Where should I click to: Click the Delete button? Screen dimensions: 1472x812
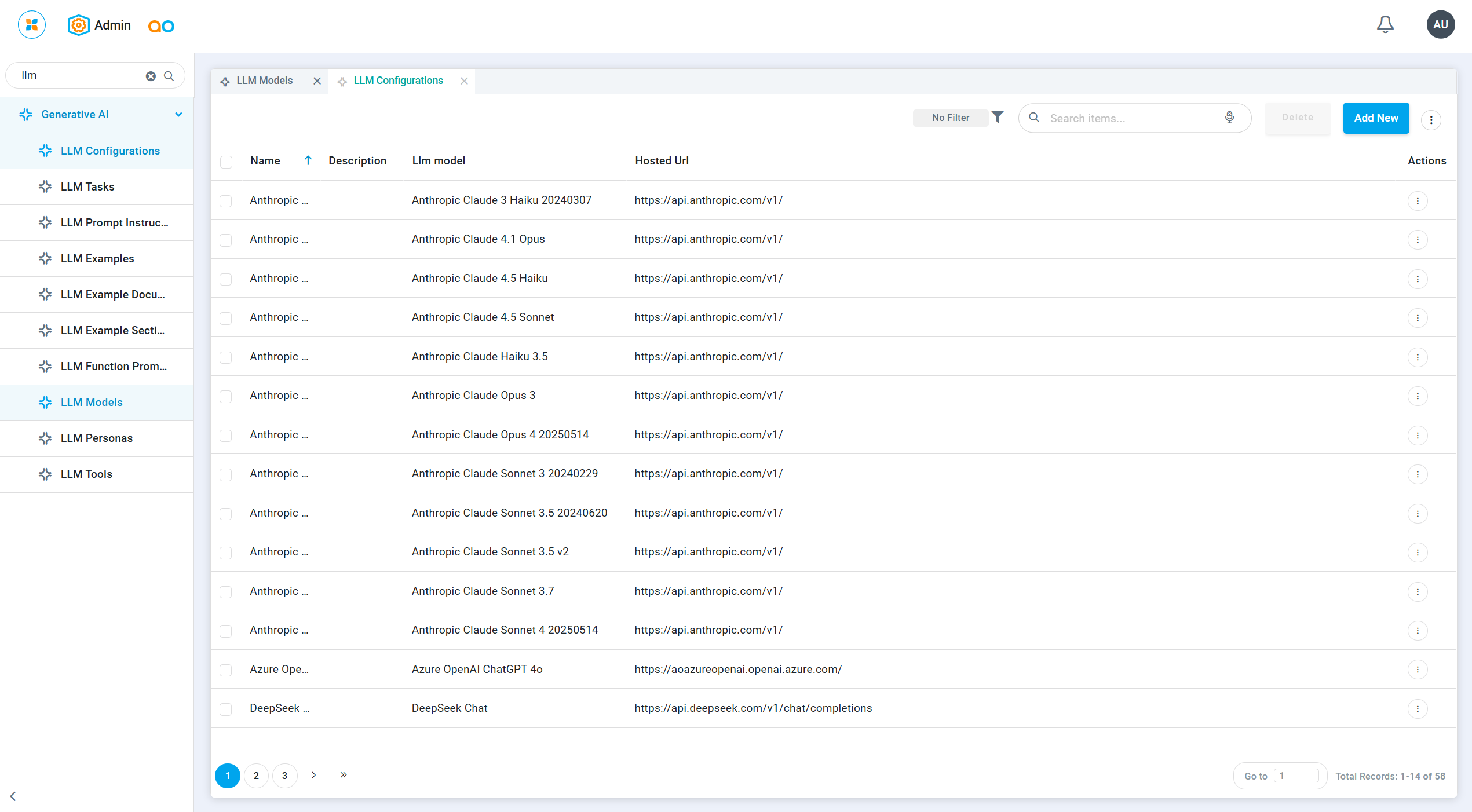click(1298, 118)
